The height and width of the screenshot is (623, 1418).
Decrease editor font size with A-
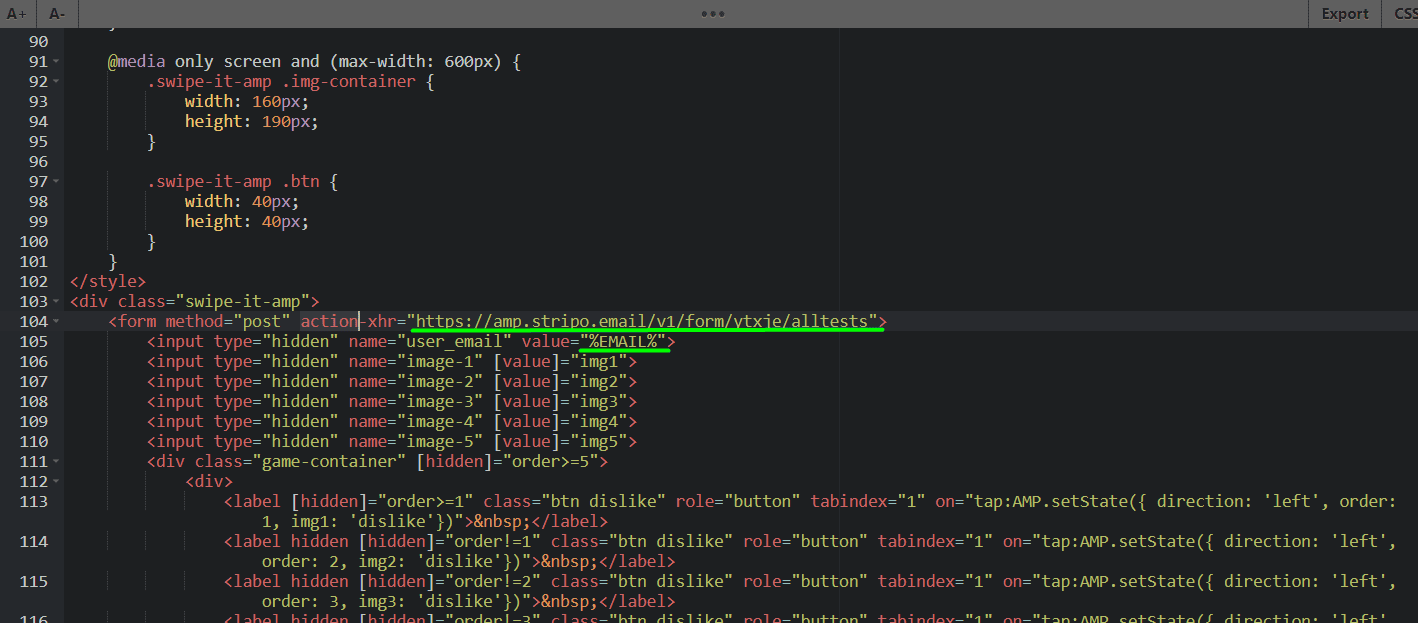coord(57,13)
